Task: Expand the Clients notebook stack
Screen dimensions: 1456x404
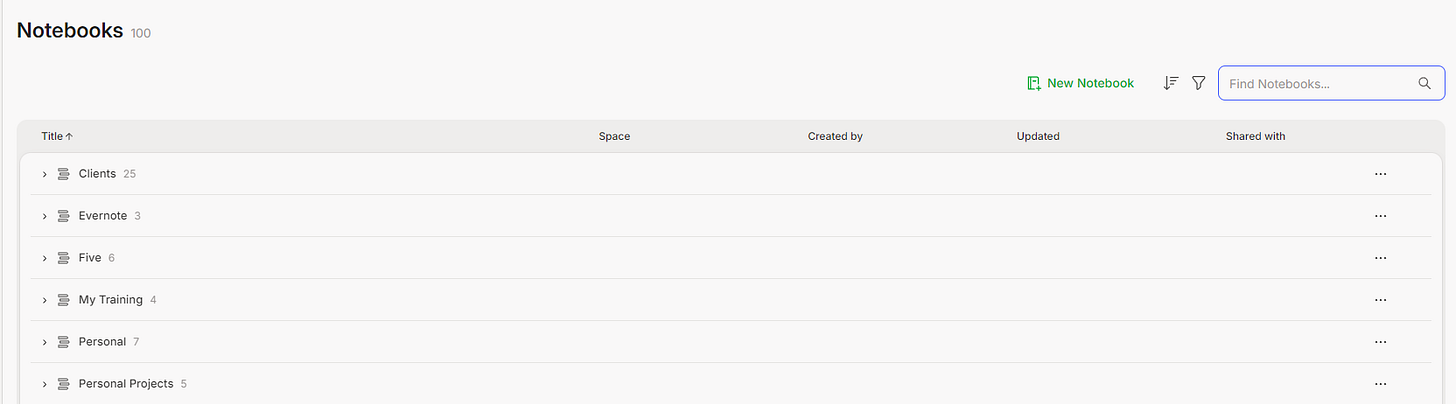Action: coord(45,174)
